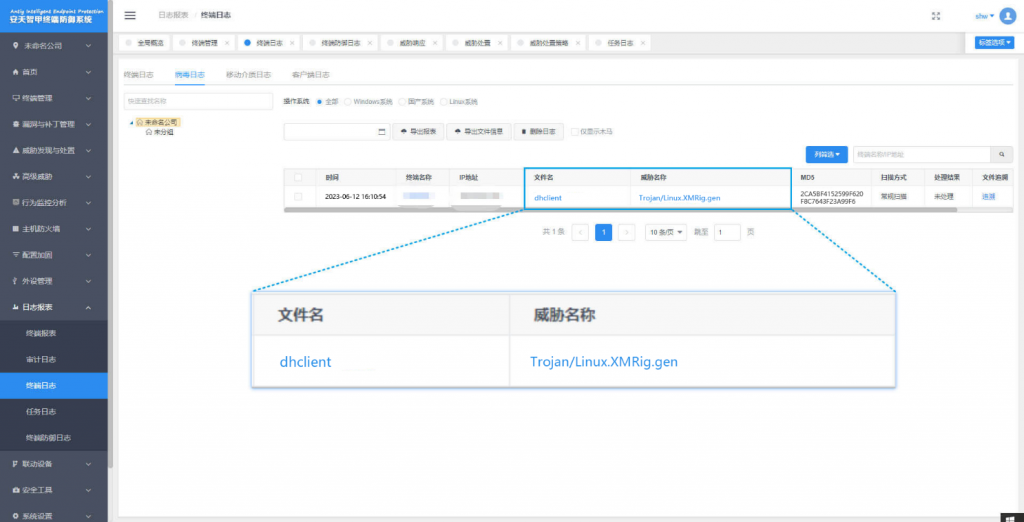Screen dimensions: 1024x522
Task: Expand the 外设管理 sidebar menu
Action: click(54, 281)
